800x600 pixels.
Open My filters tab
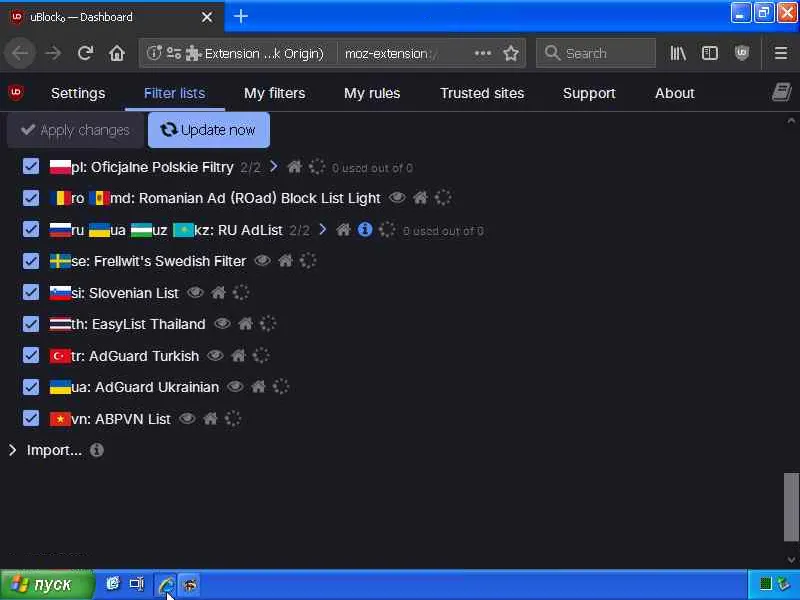click(274, 93)
